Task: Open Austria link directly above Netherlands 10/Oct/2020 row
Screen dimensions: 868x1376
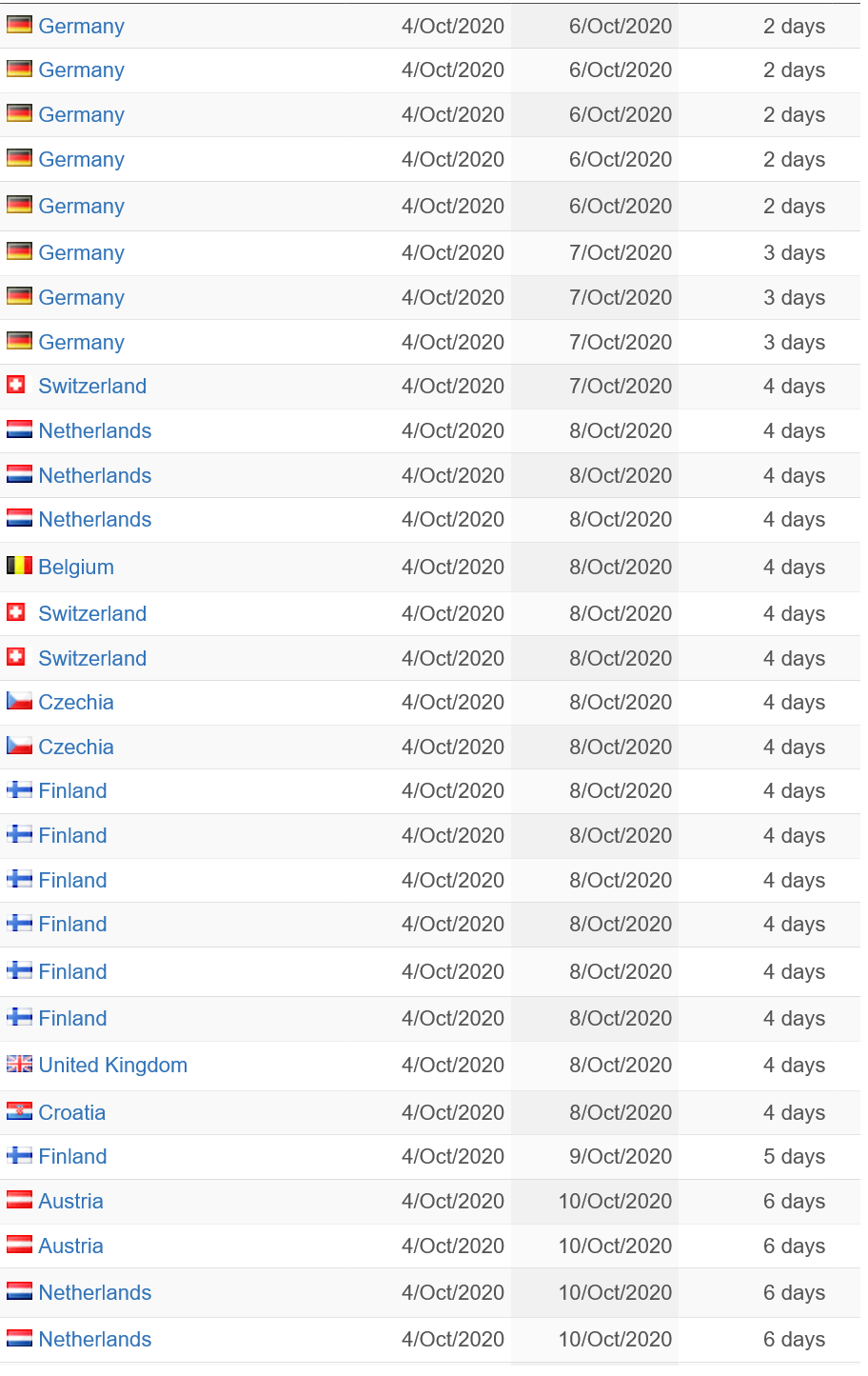Action: [x=70, y=1246]
